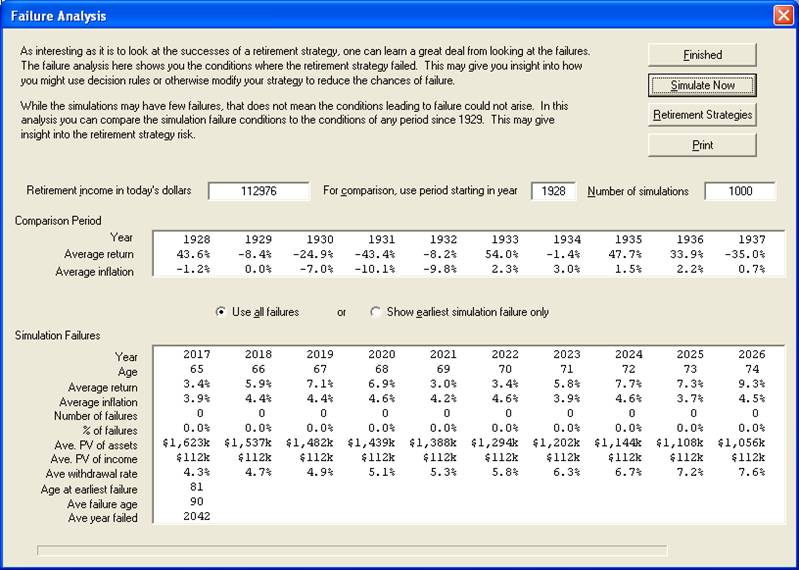Focus the comparison period starting year field
The height and width of the screenshot is (570, 799).
(553, 191)
